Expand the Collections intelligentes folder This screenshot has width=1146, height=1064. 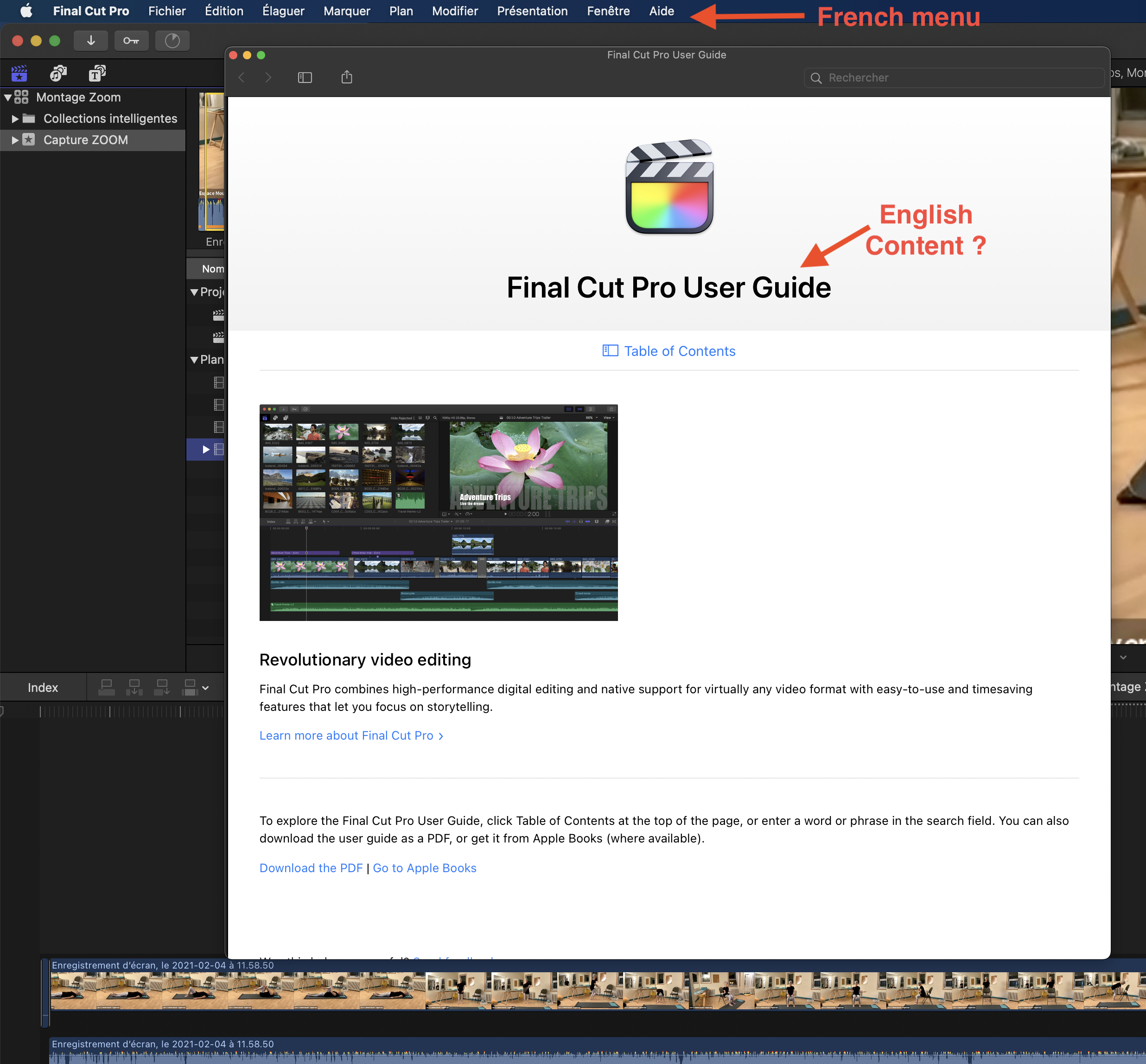[15, 119]
